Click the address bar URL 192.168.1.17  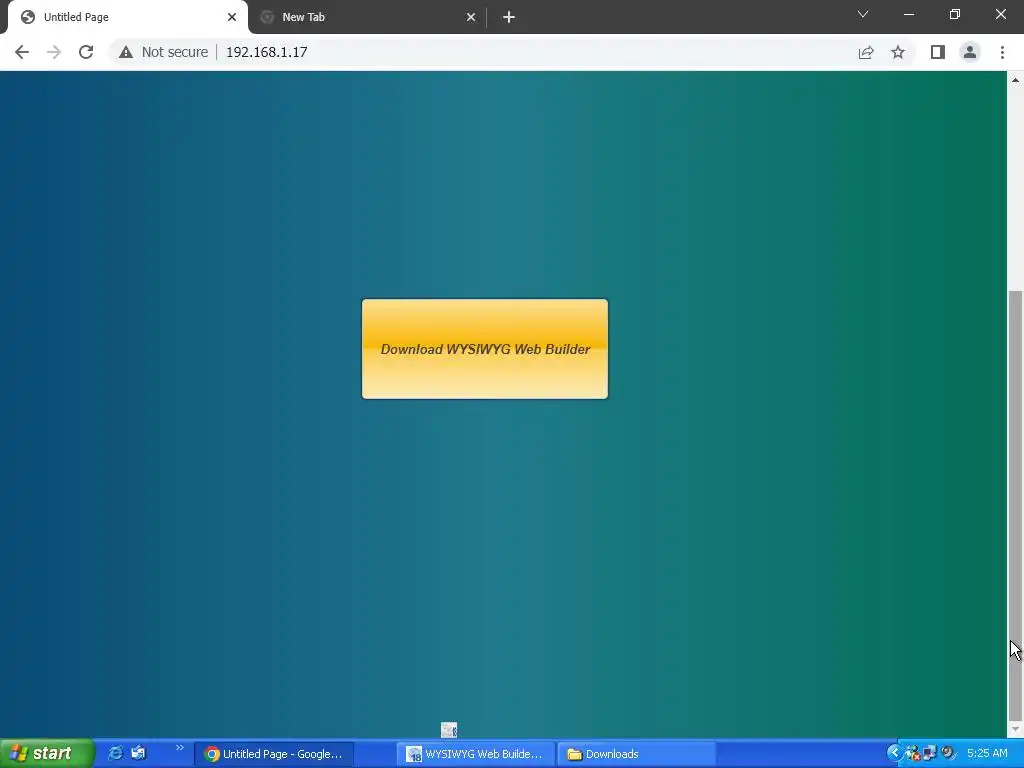click(x=266, y=52)
